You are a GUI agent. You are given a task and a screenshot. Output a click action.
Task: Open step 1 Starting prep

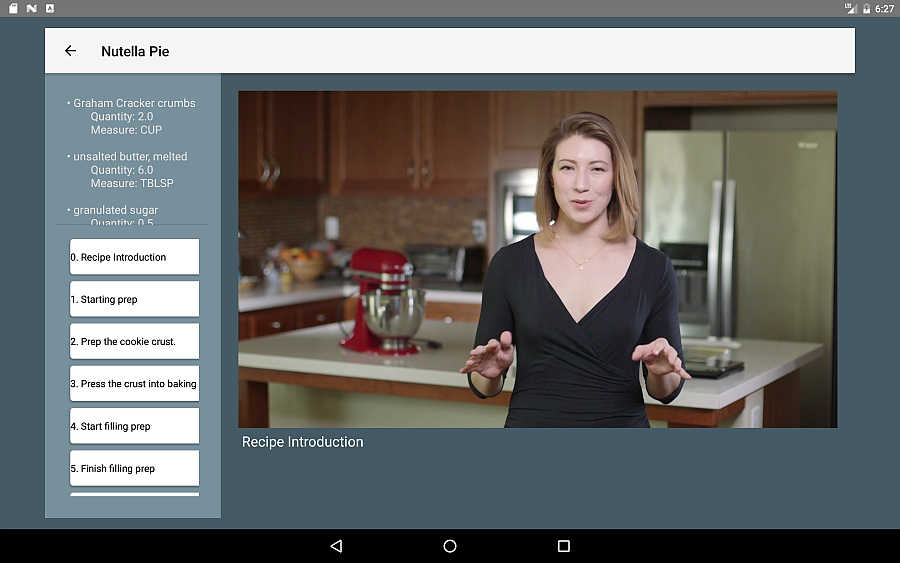[134, 299]
